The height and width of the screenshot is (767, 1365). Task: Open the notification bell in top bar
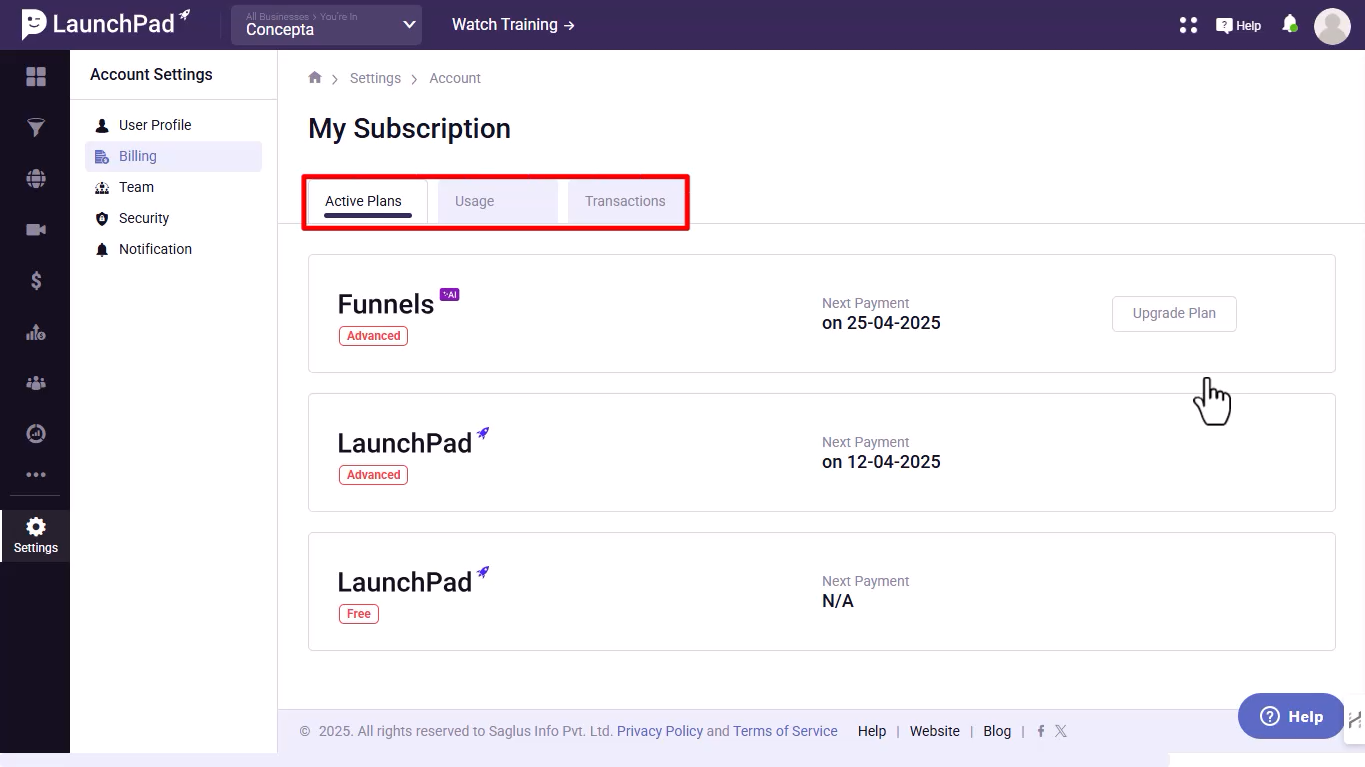[1290, 24]
